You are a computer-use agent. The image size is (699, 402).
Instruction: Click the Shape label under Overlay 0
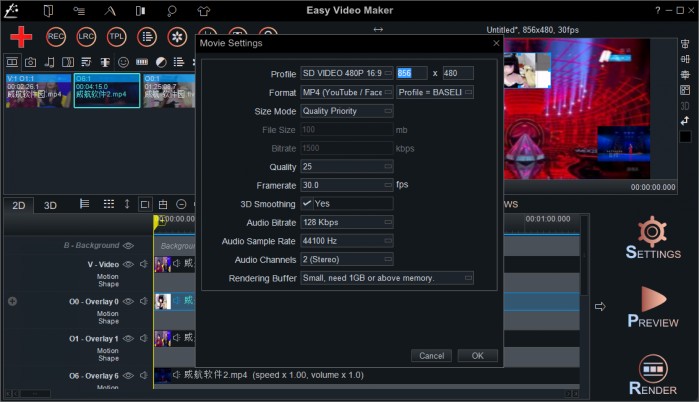[108, 321]
